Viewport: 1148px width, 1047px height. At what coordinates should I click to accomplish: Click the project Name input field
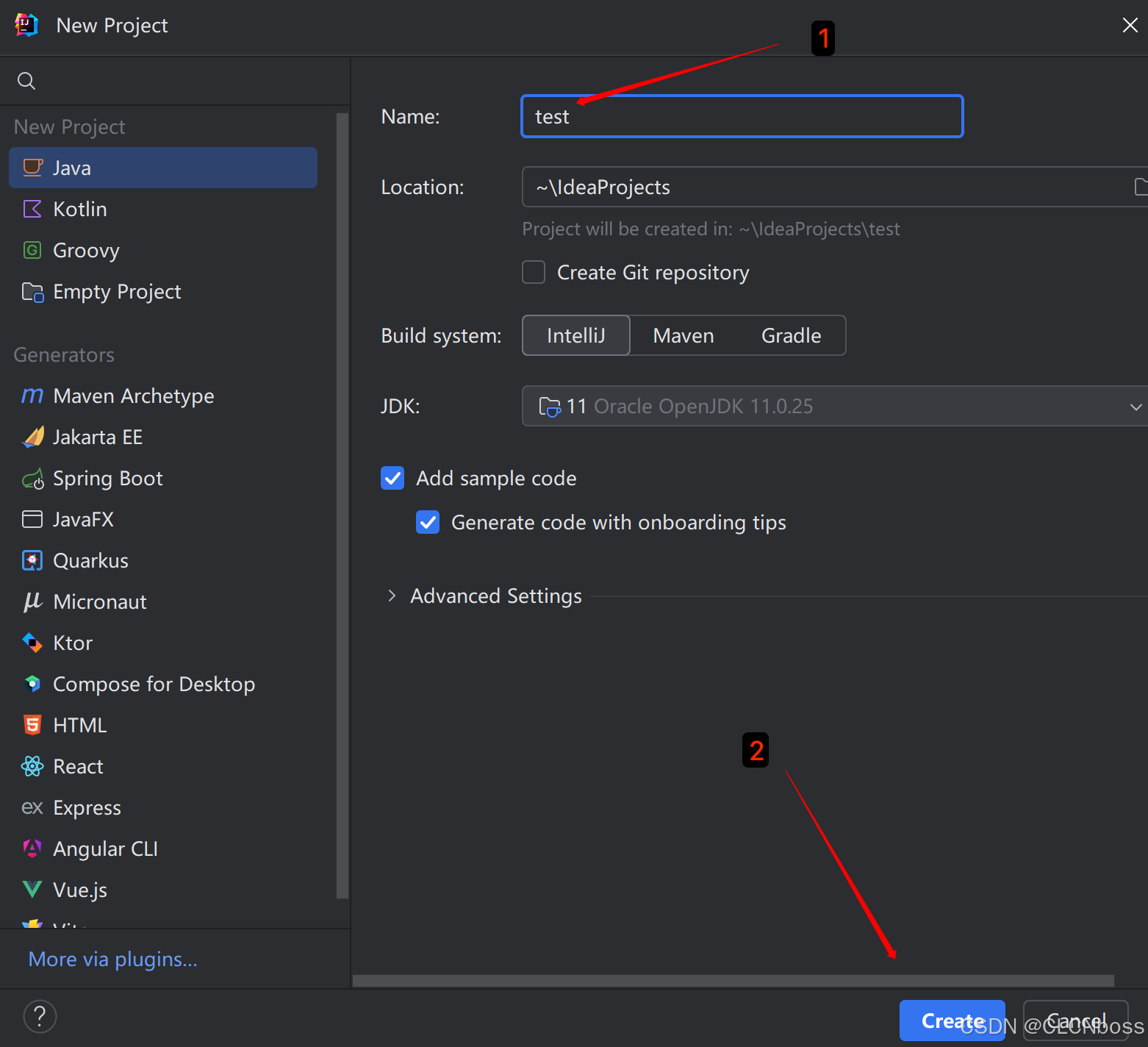[742, 116]
